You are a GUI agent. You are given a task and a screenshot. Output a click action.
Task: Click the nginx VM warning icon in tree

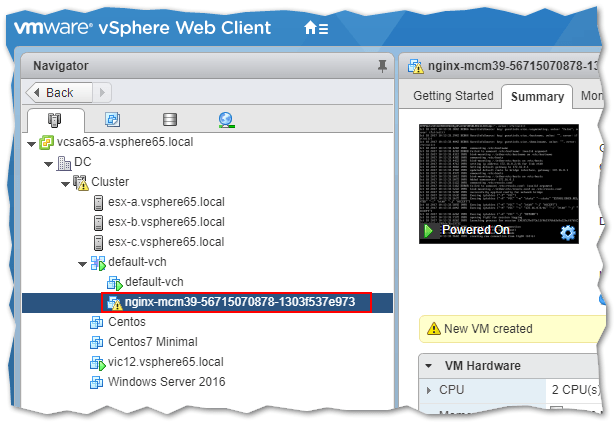115,303
